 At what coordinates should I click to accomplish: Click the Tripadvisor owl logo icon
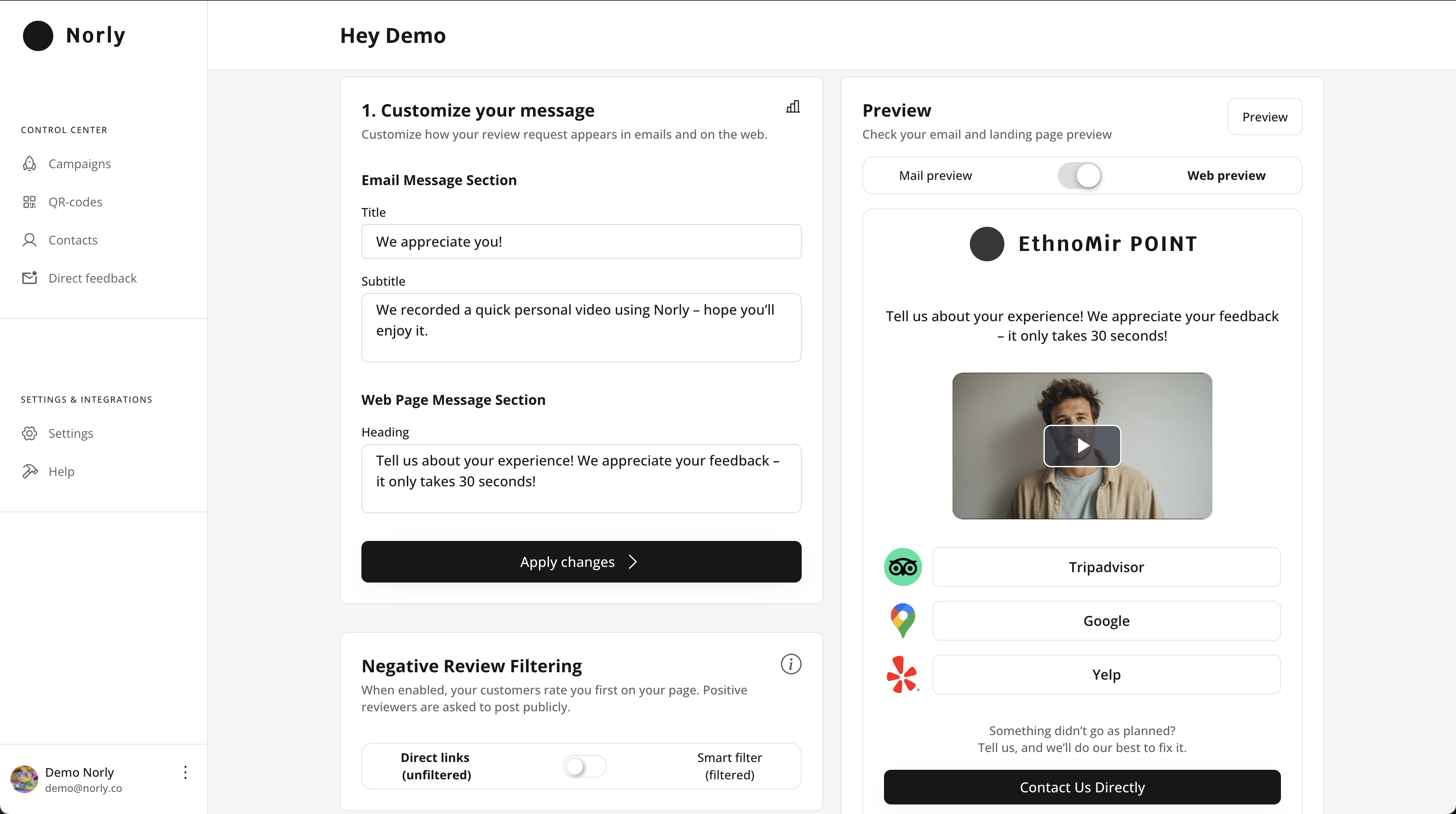pos(903,567)
